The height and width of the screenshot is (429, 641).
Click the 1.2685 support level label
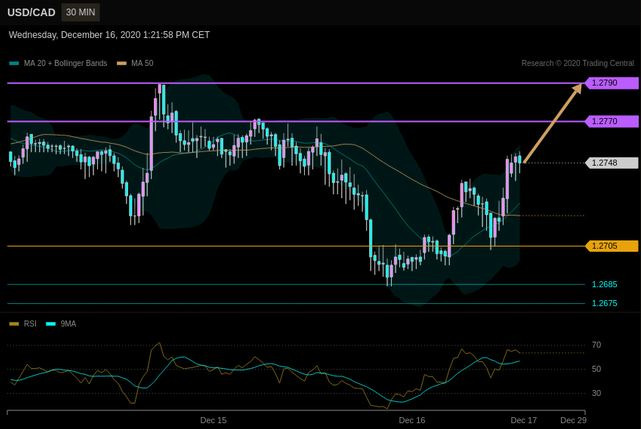(x=605, y=284)
